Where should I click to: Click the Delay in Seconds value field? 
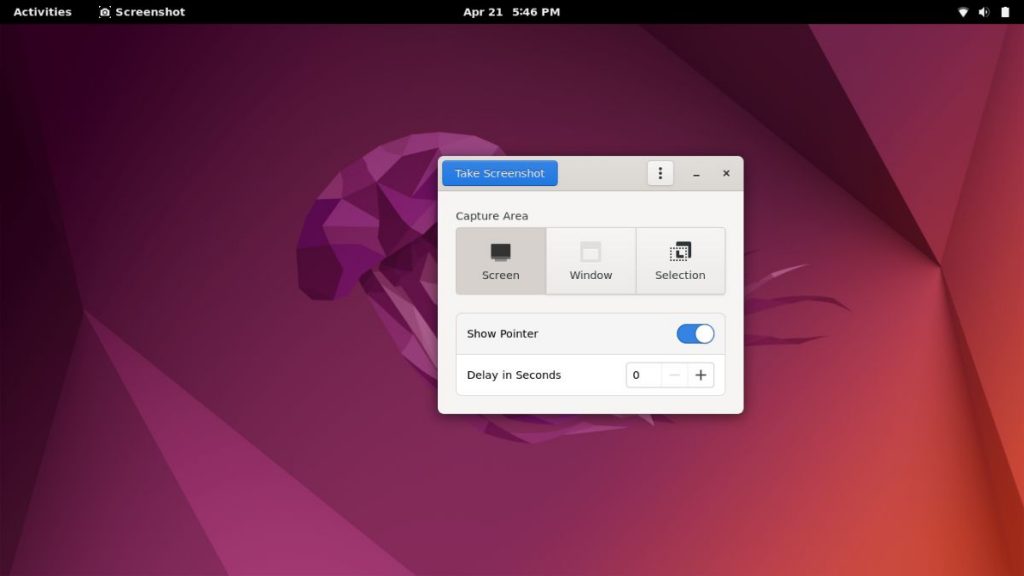point(641,374)
